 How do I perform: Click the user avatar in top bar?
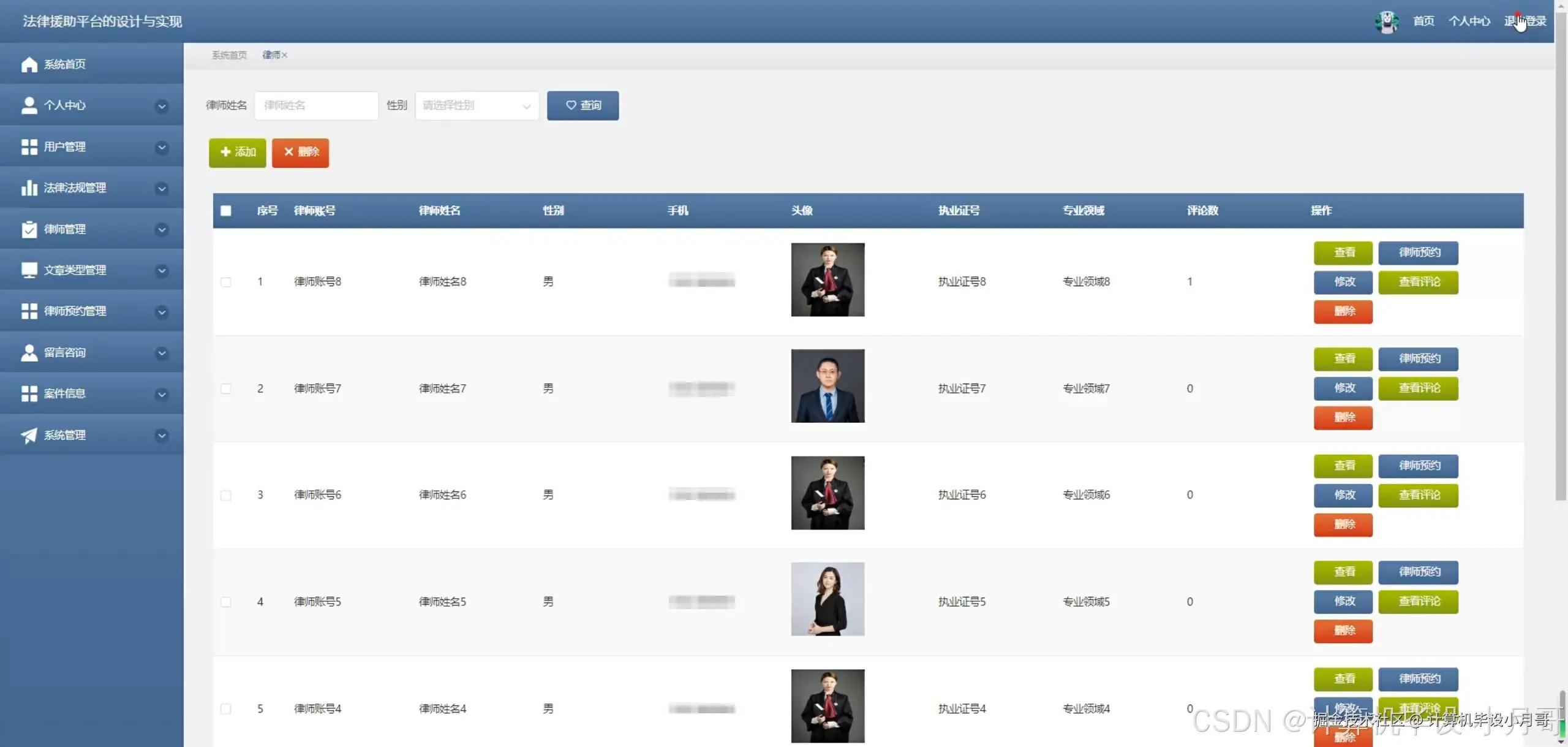point(1386,21)
